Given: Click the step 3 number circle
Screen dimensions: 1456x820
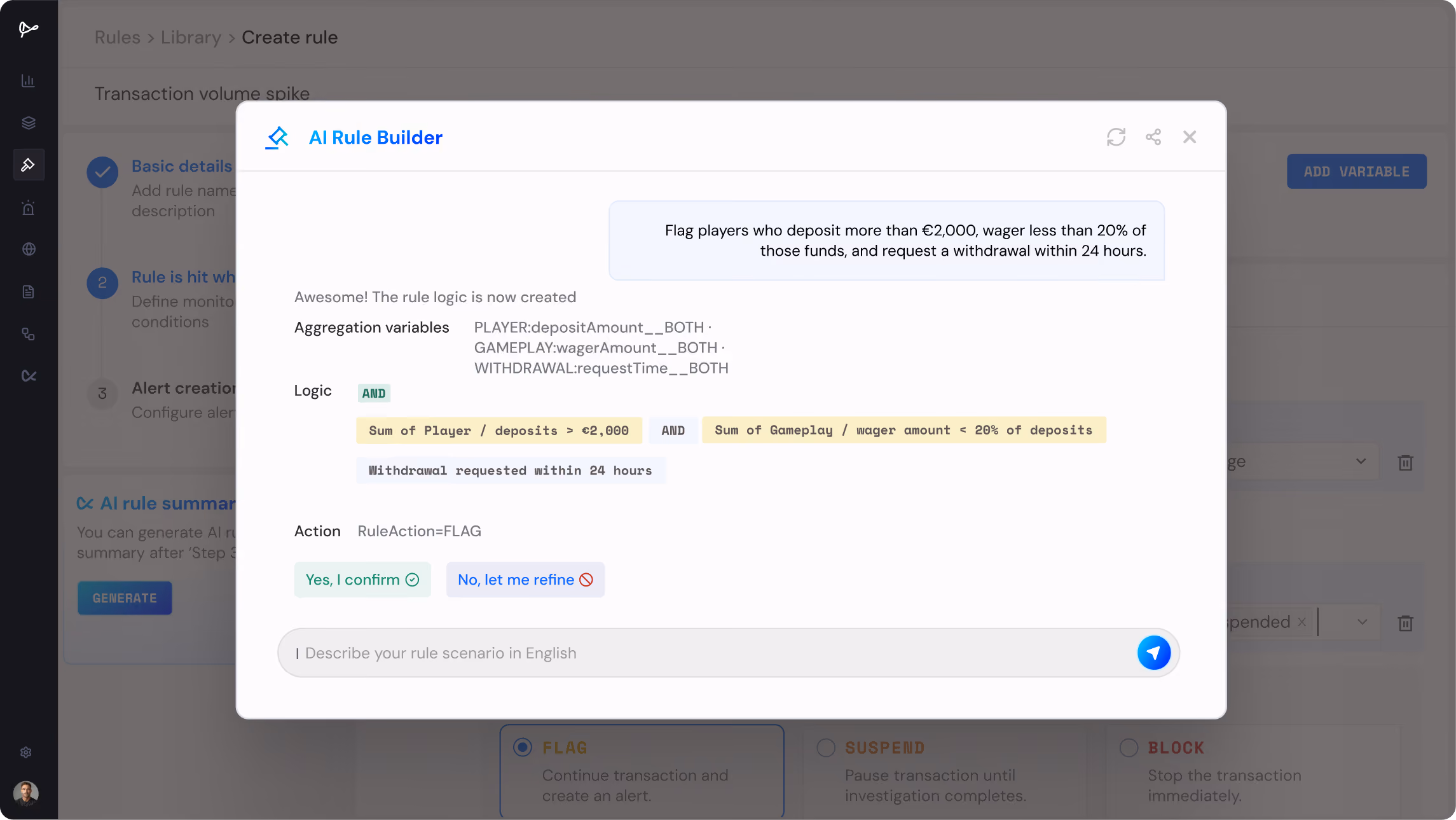Looking at the screenshot, I should coord(102,394).
